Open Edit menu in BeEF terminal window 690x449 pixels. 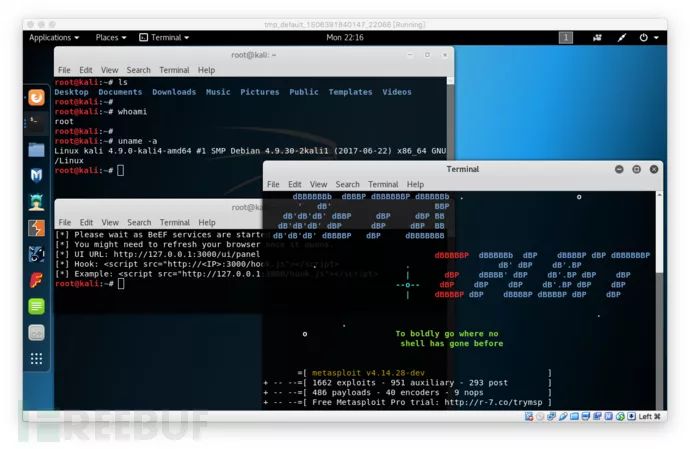[x=86, y=222]
